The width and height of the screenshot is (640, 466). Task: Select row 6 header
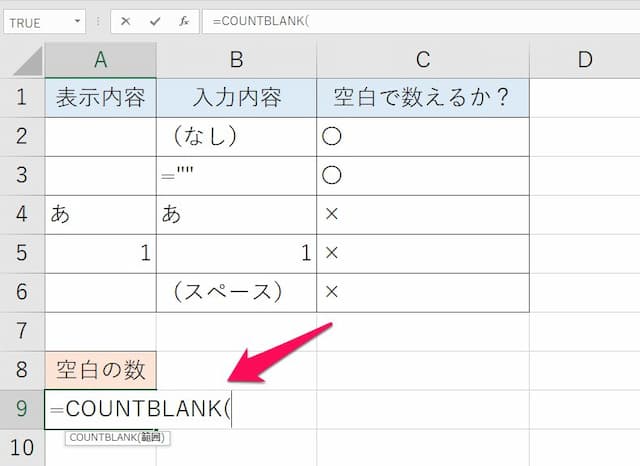[22, 292]
